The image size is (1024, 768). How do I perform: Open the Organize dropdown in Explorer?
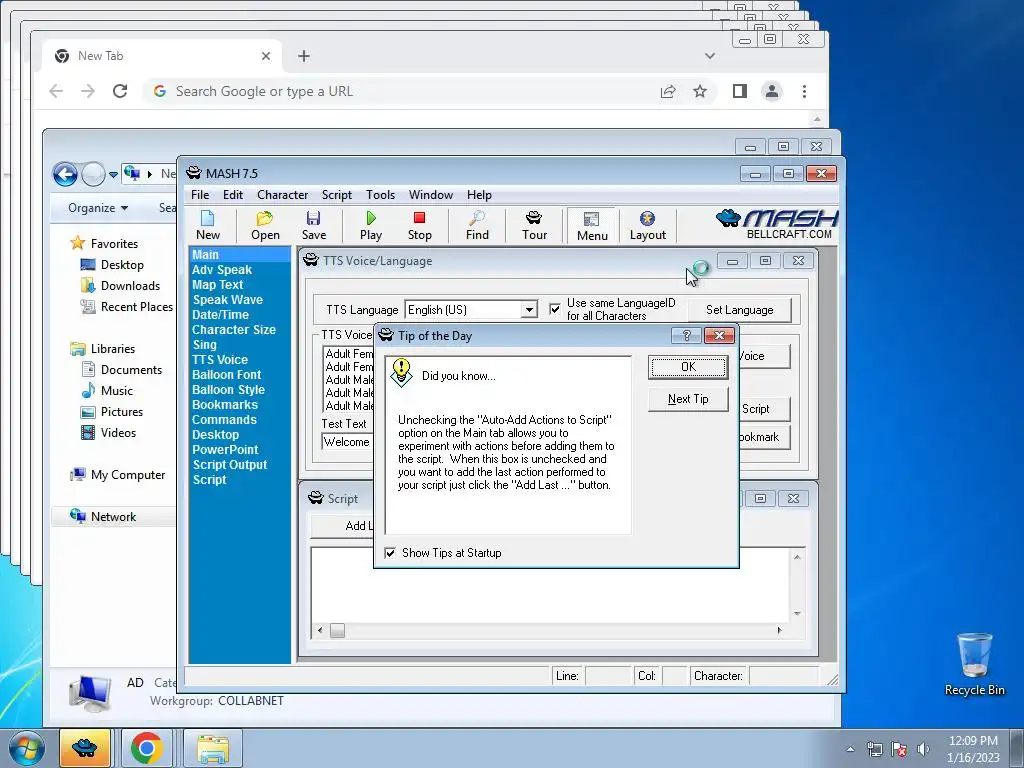98,208
